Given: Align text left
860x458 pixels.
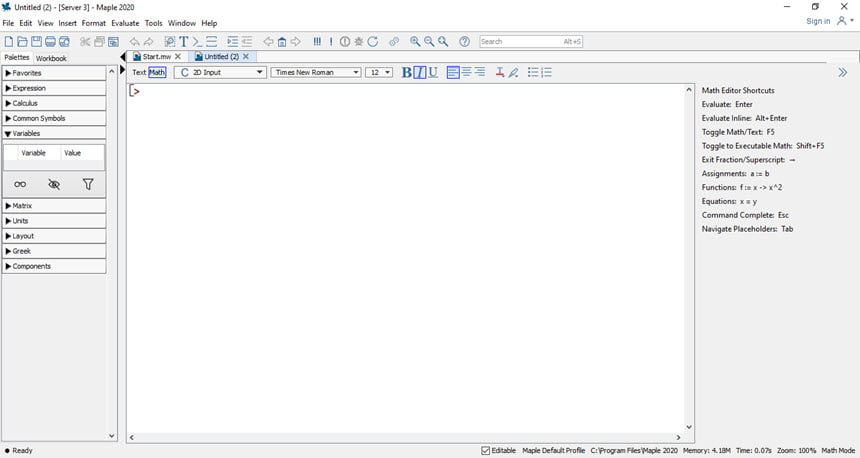Looking at the screenshot, I should [x=453, y=72].
